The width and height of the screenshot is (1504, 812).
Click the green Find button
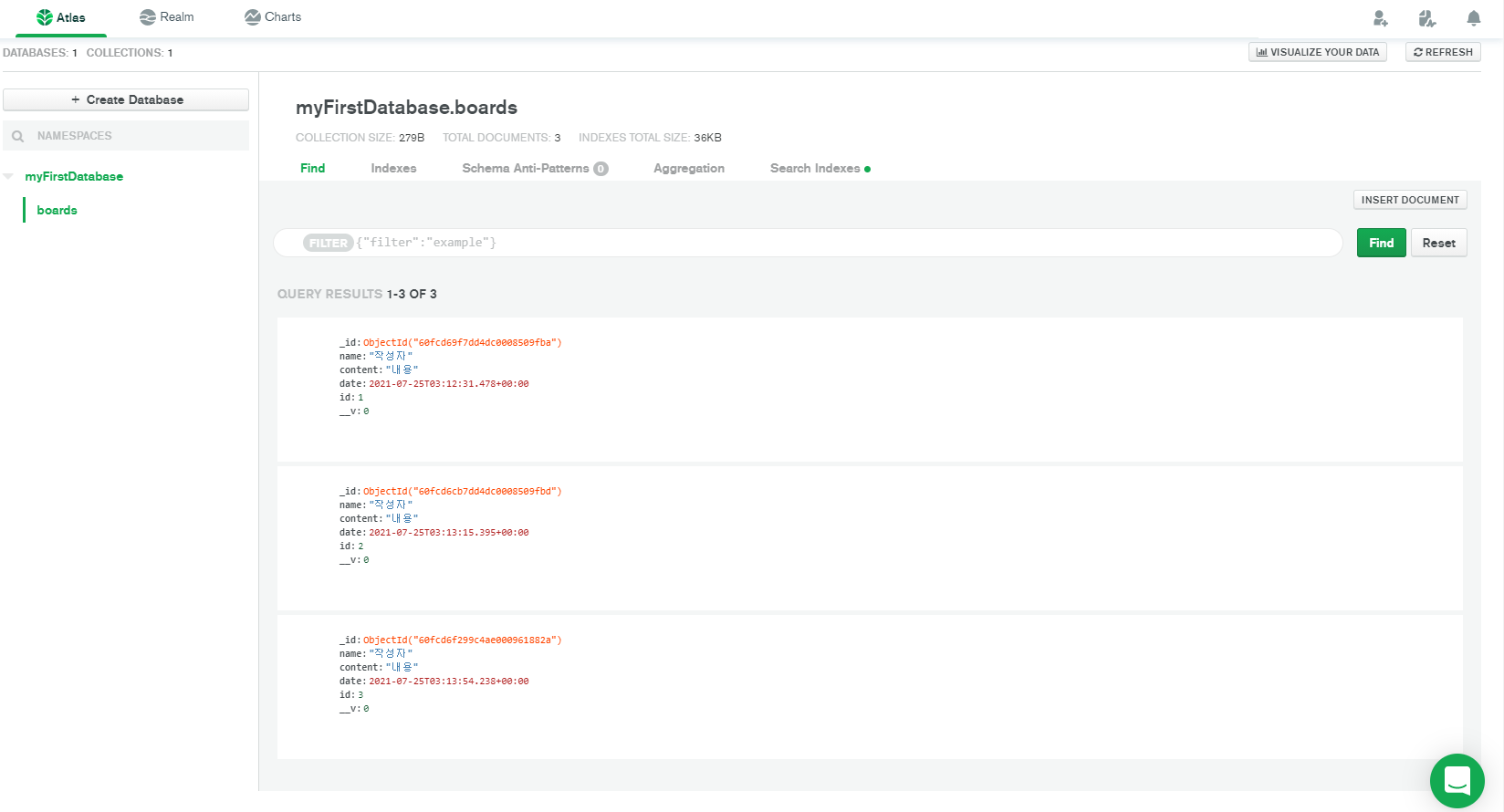[x=1381, y=243]
